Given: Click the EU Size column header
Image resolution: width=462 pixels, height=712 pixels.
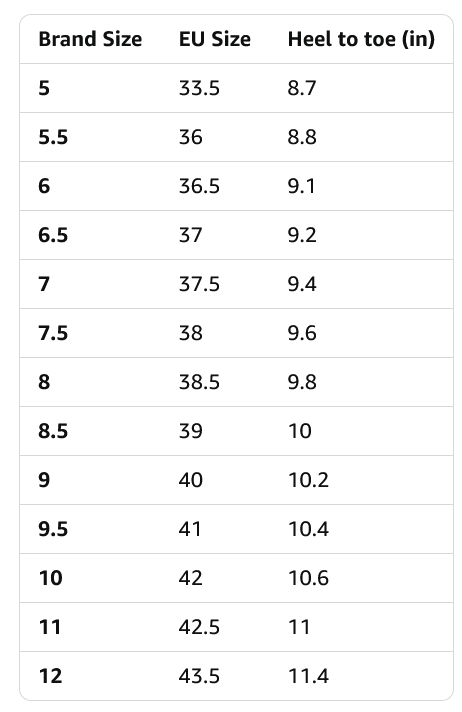Looking at the screenshot, I should (x=214, y=39).
